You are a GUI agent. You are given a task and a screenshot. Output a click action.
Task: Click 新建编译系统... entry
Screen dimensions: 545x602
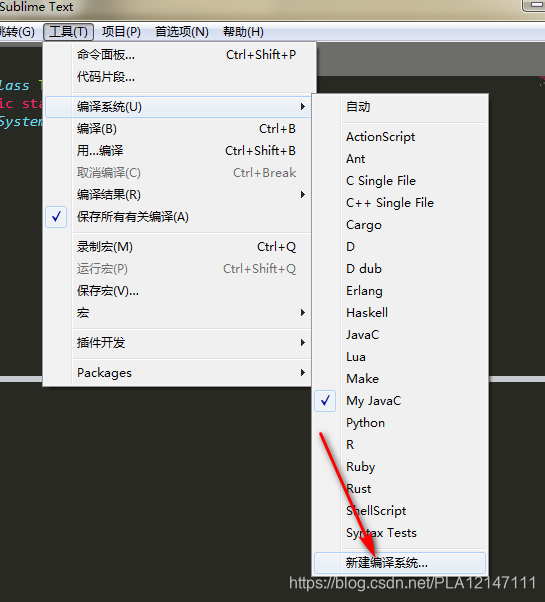pyautogui.click(x=400, y=563)
